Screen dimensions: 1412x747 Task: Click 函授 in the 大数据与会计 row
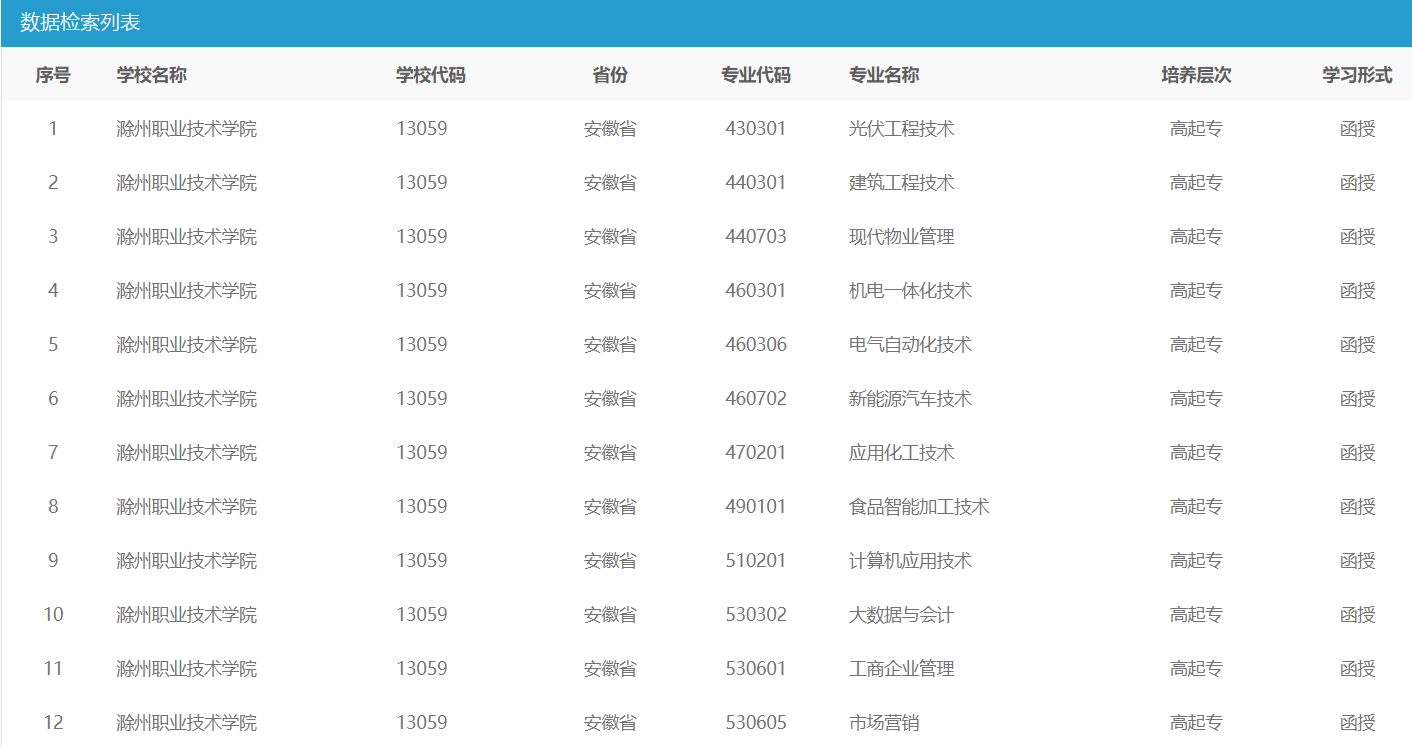(x=1358, y=615)
